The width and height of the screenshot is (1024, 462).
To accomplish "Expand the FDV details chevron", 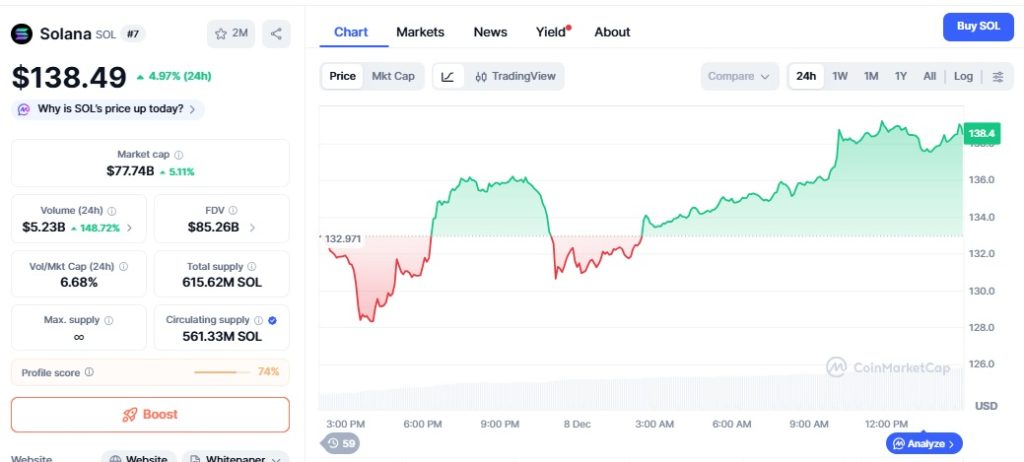I will [252, 228].
